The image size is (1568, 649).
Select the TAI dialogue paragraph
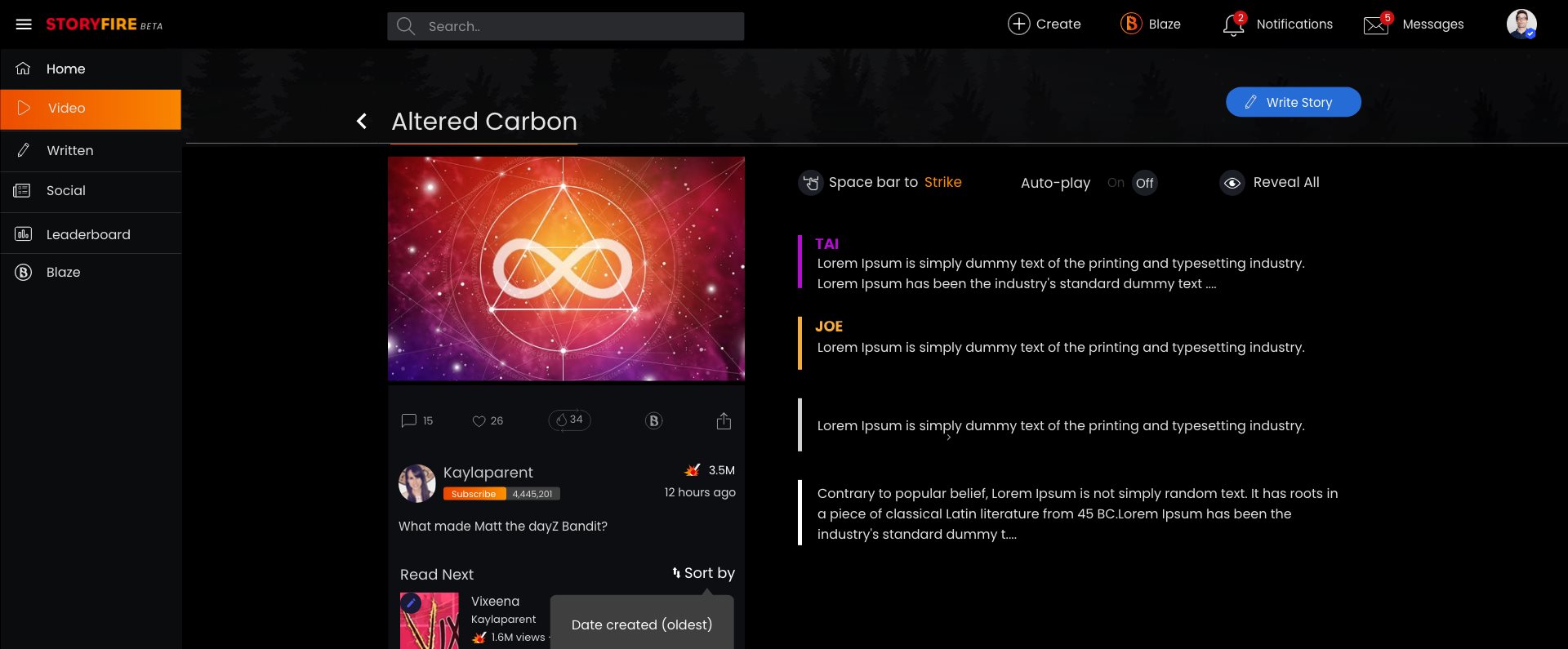coord(1061,273)
